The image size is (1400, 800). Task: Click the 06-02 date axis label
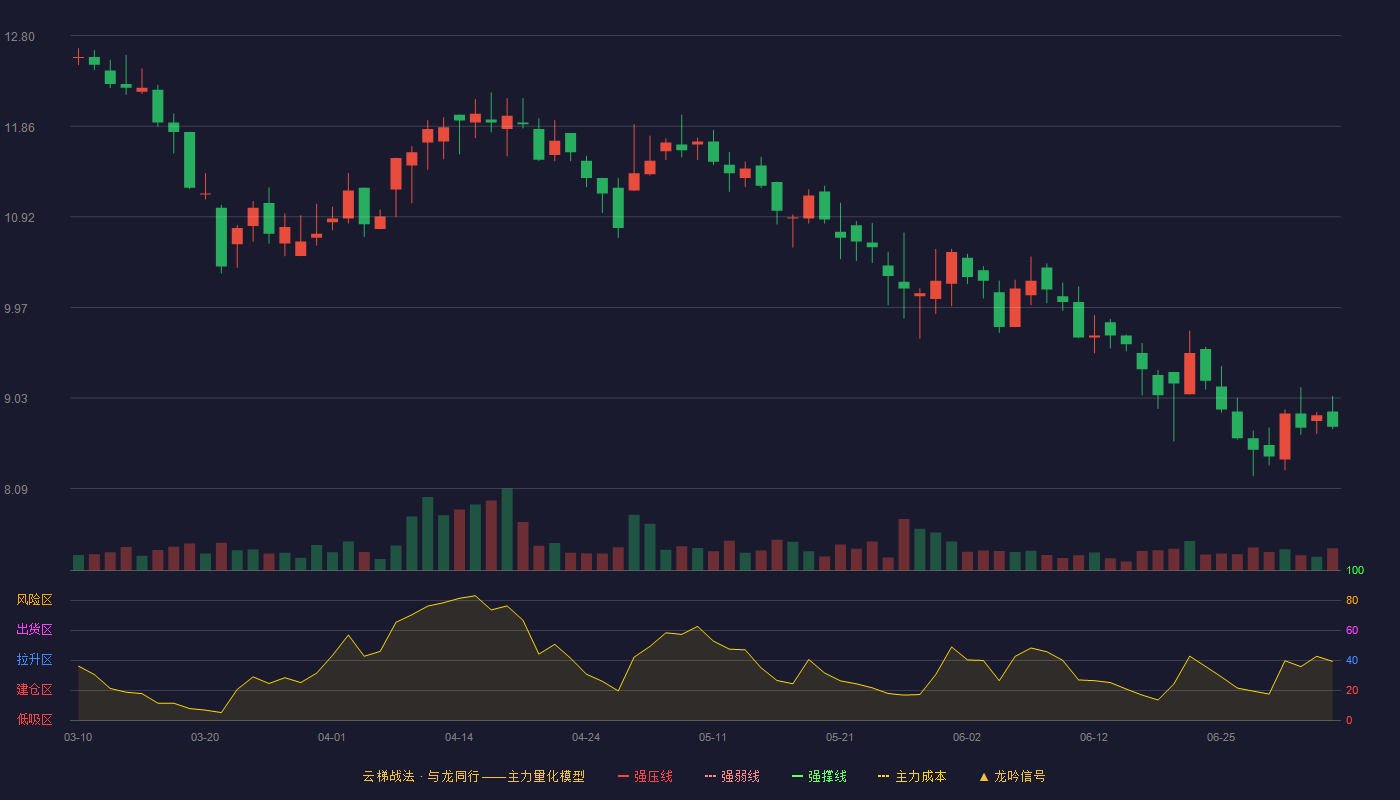967,737
